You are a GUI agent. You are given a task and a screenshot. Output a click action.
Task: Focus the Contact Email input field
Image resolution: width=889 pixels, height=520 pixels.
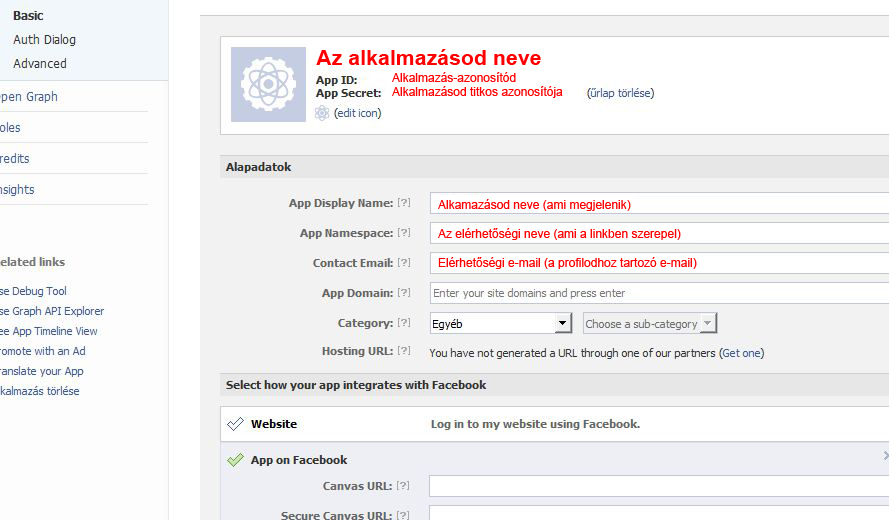(x=659, y=263)
